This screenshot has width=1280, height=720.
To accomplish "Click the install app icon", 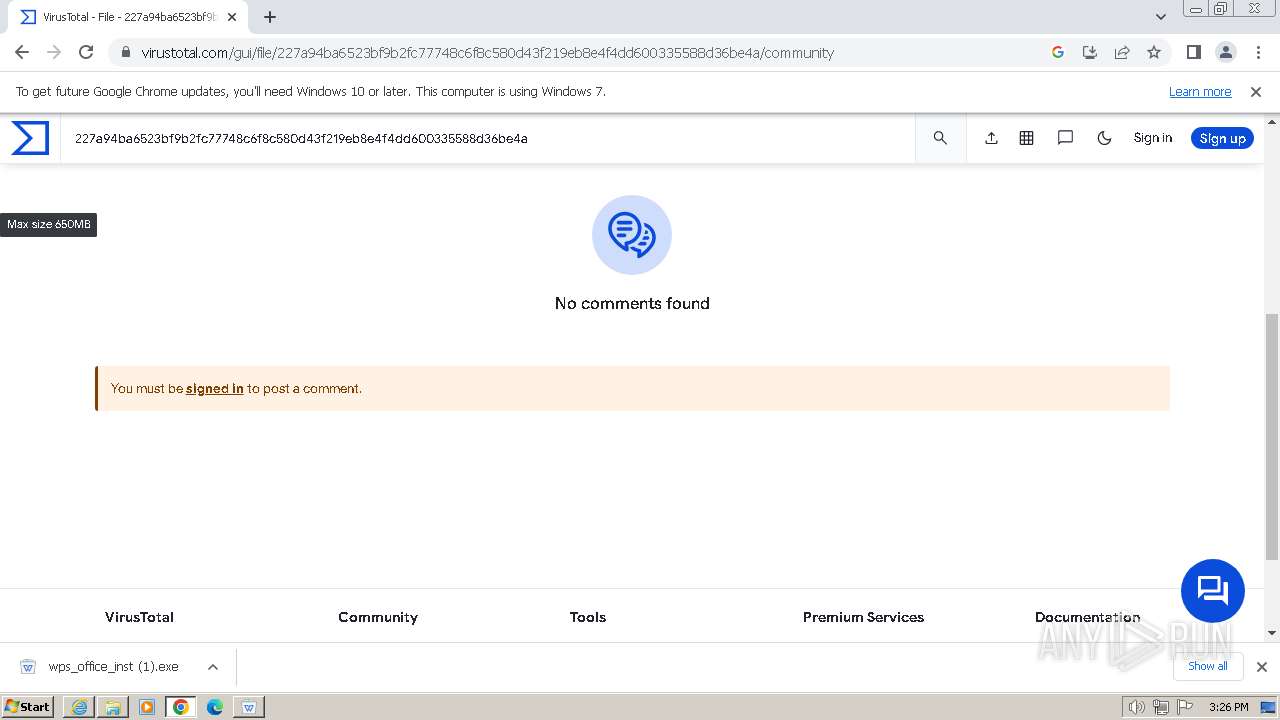I will 1090,52.
